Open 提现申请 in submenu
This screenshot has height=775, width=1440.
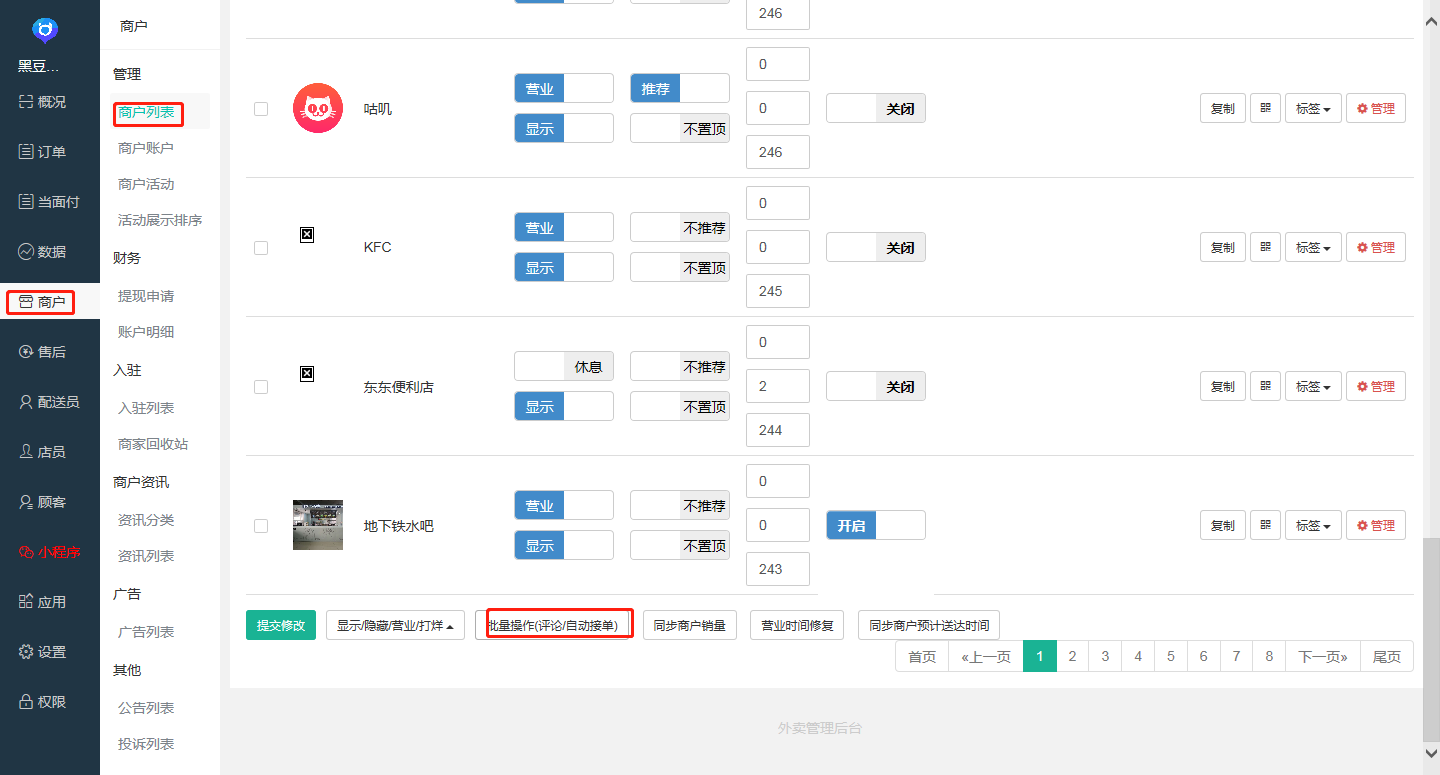(146, 296)
